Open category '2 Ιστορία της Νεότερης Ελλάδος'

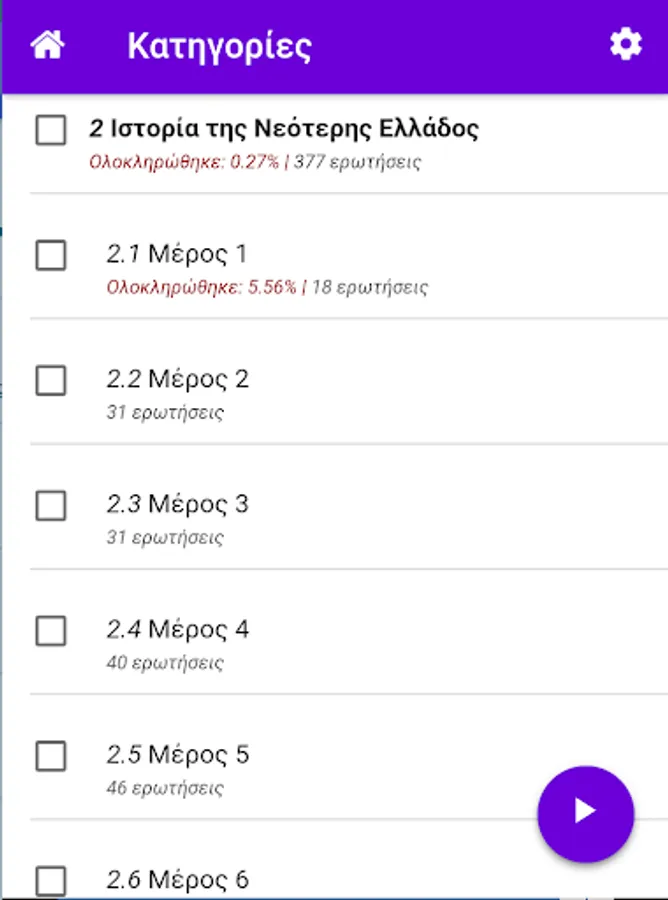(284, 129)
